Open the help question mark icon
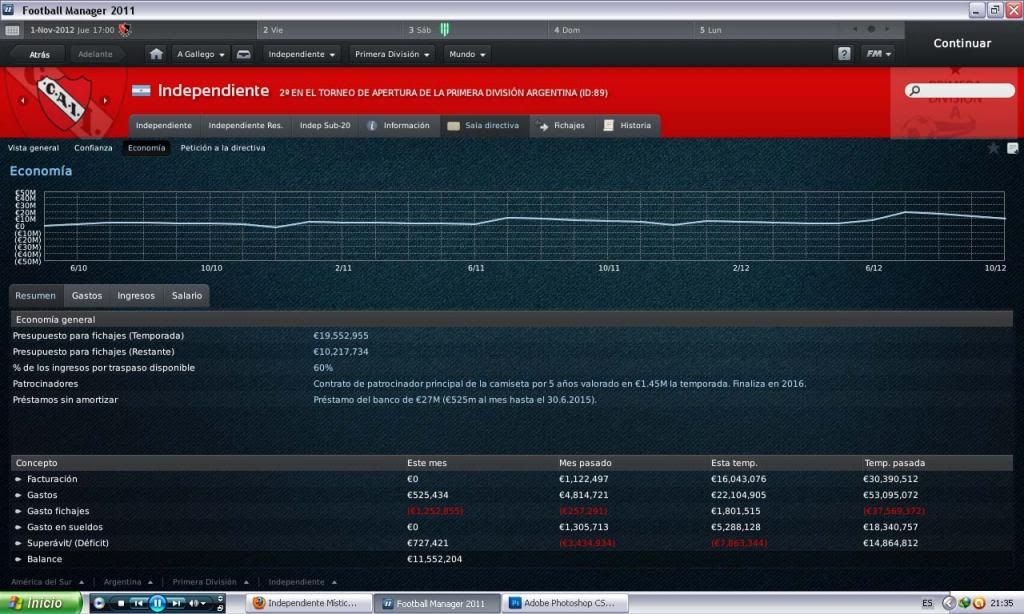The image size is (1024, 614). (x=844, y=54)
